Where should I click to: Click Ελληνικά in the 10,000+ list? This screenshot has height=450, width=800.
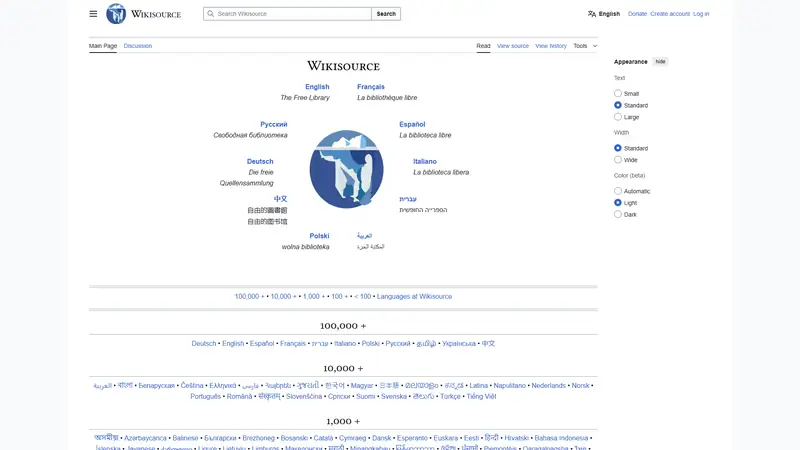click(222, 386)
